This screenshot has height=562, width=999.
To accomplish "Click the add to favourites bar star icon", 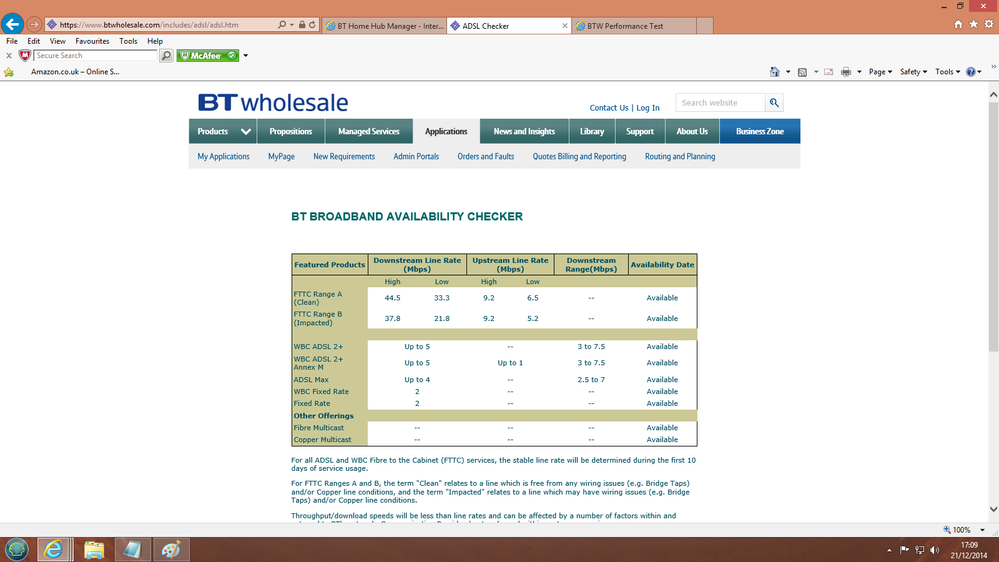I will click(9, 72).
